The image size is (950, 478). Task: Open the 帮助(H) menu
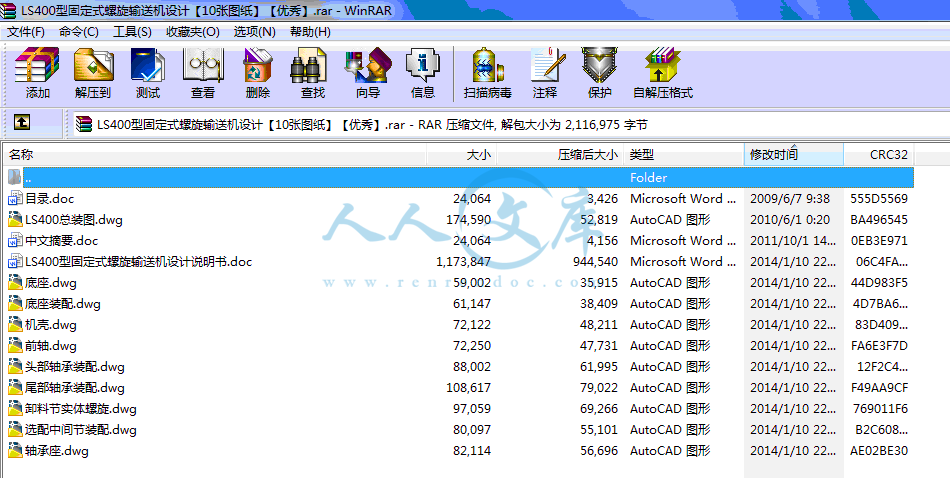point(310,32)
